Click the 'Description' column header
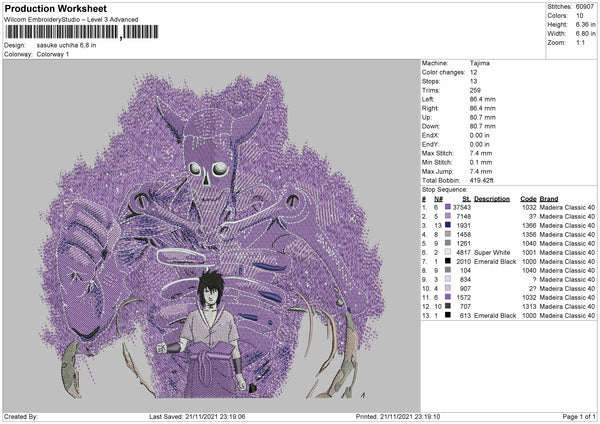The height and width of the screenshot is (424, 600). click(492, 199)
